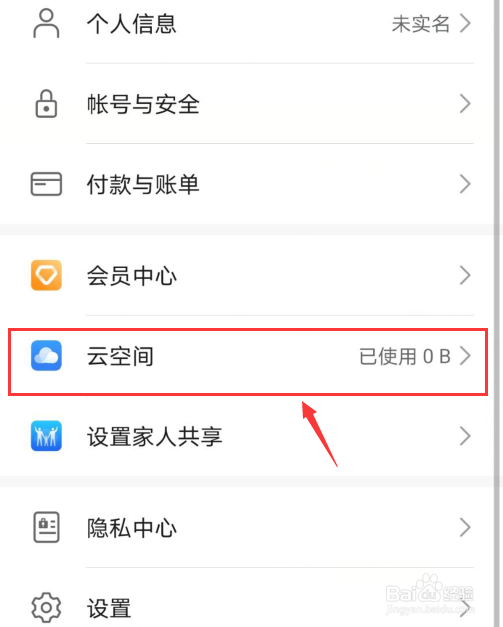This screenshot has width=503, height=627.
Task: Tap the 未实名 status text
Action: (x=421, y=24)
